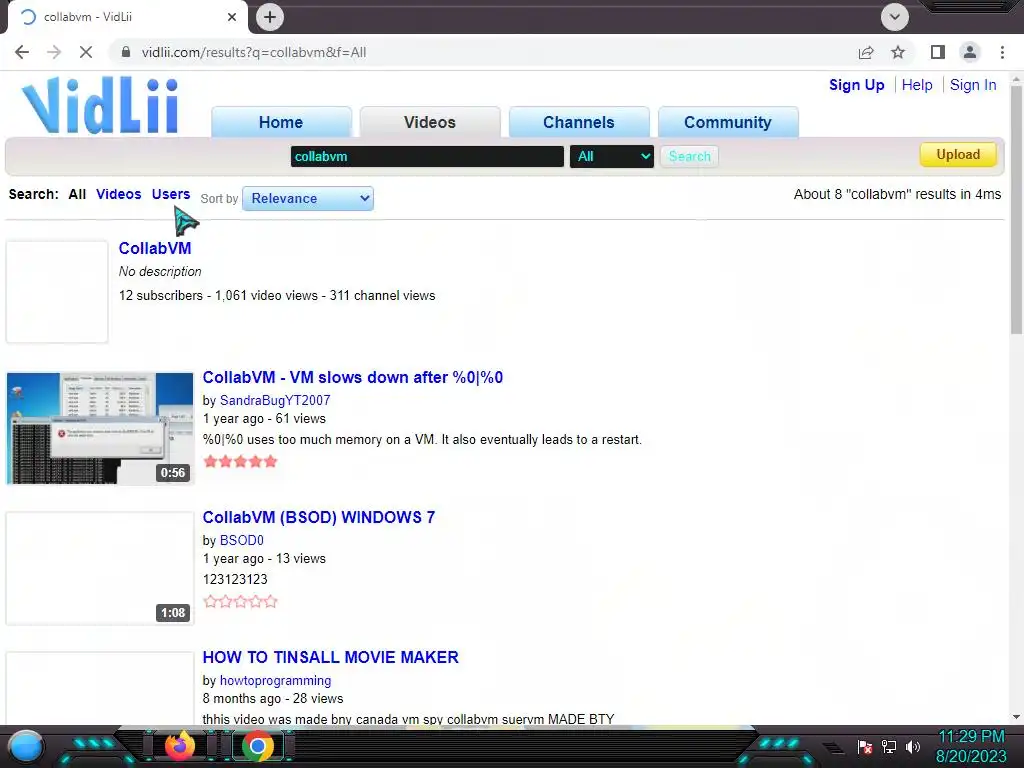Open the volume speaker tray icon
This screenshot has height=768, width=1024.
912,746
